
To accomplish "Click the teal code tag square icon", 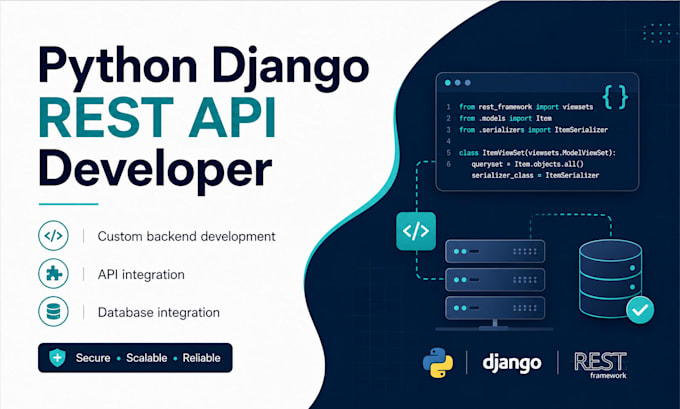I will [x=416, y=231].
